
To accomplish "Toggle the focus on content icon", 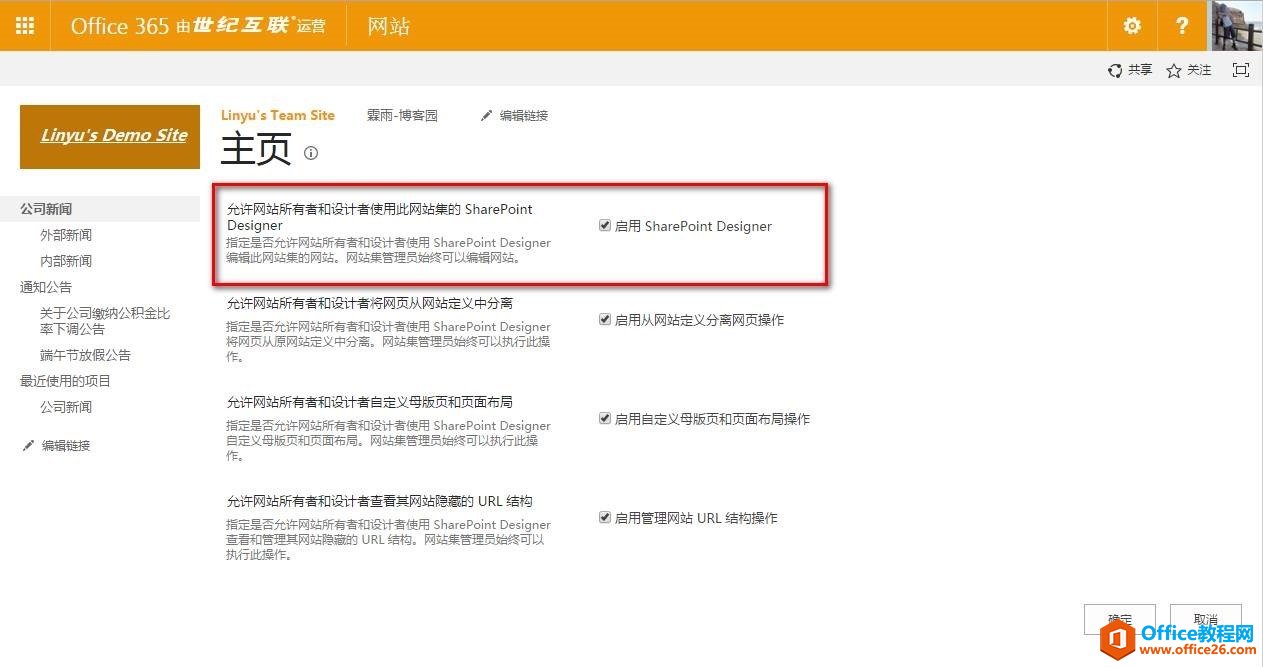I will tap(1241, 70).
